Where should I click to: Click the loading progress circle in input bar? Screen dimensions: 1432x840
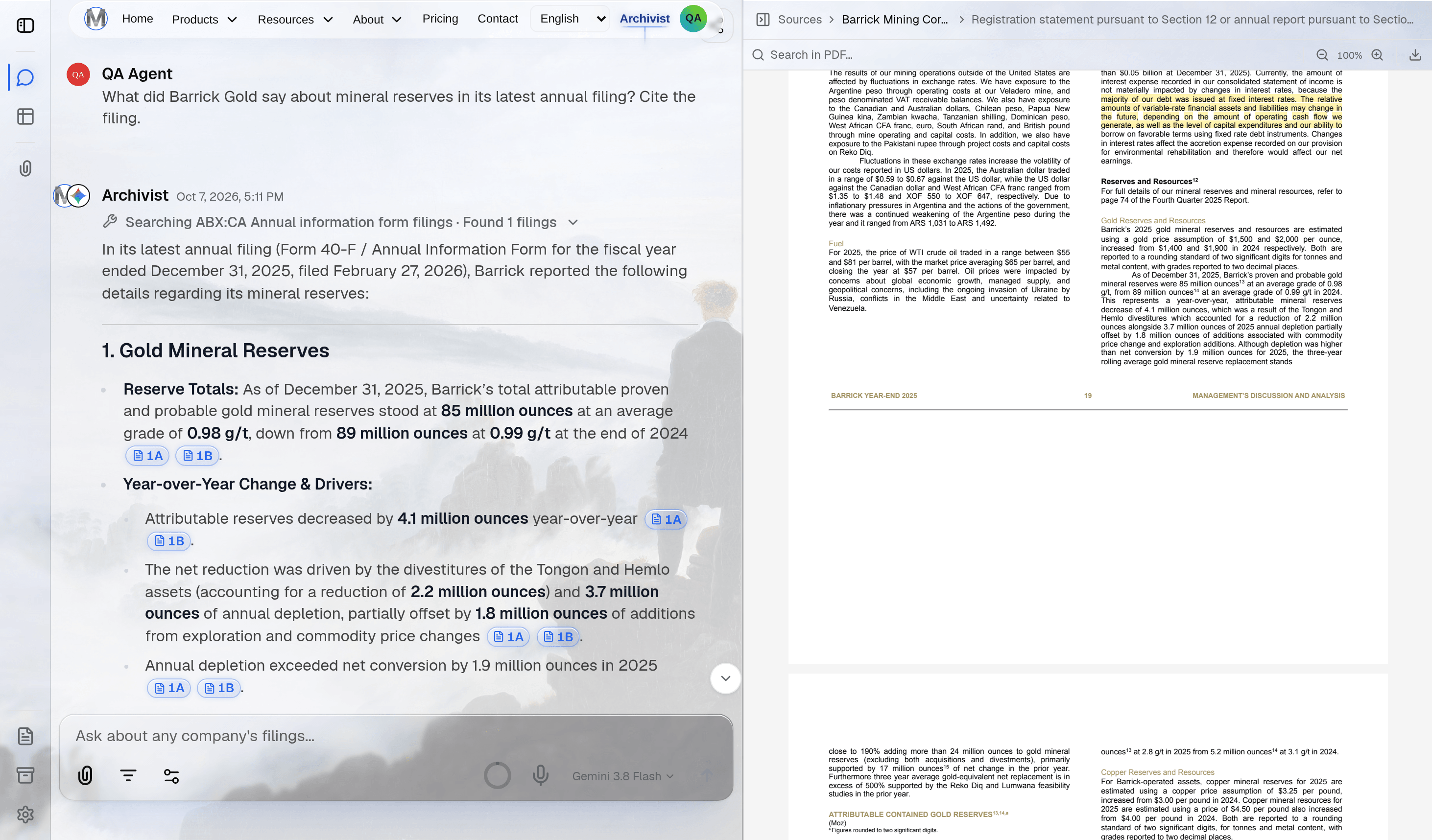(497, 775)
